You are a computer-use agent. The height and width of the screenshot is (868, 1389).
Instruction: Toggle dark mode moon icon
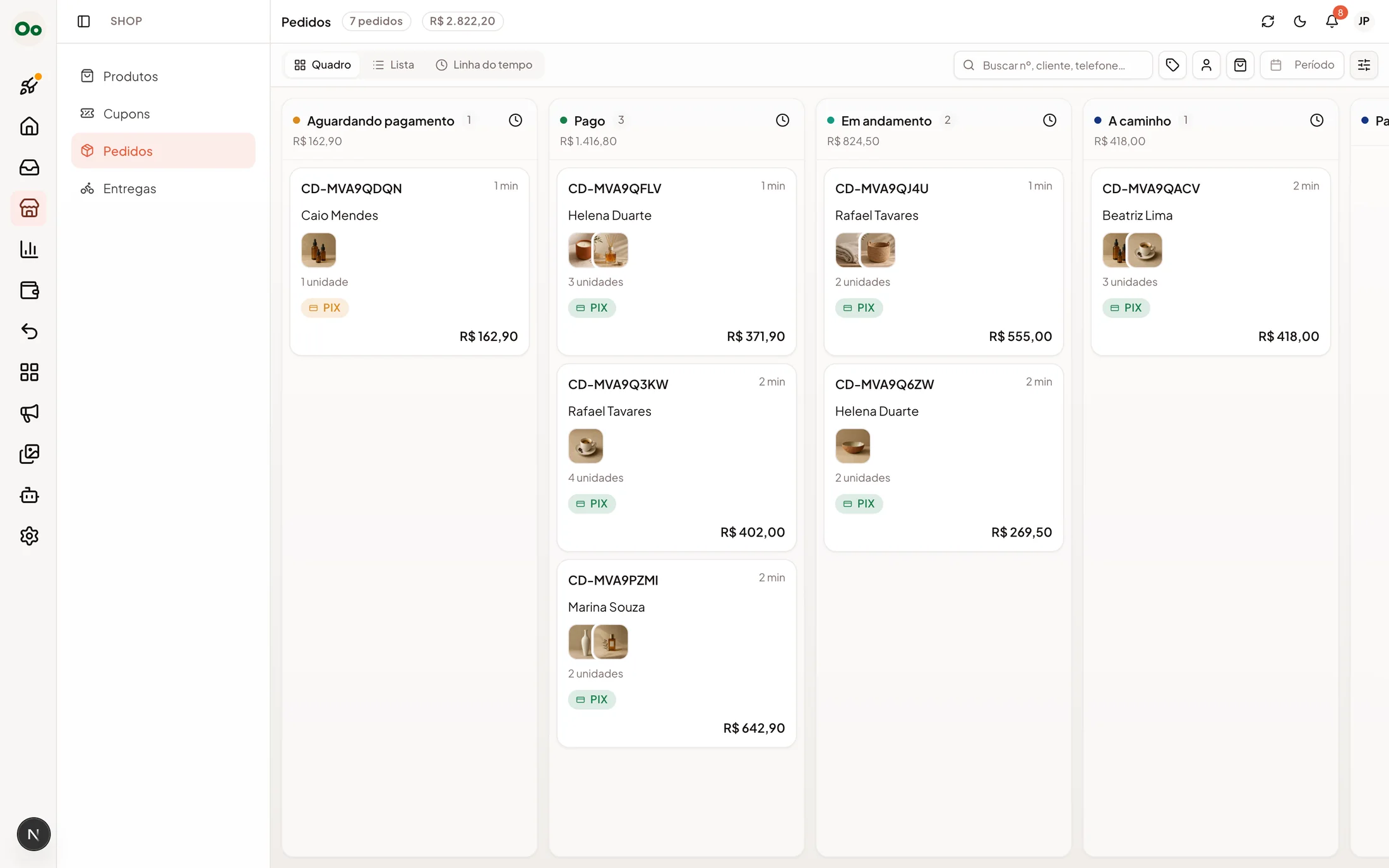pyautogui.click(x=1299, y=21)
